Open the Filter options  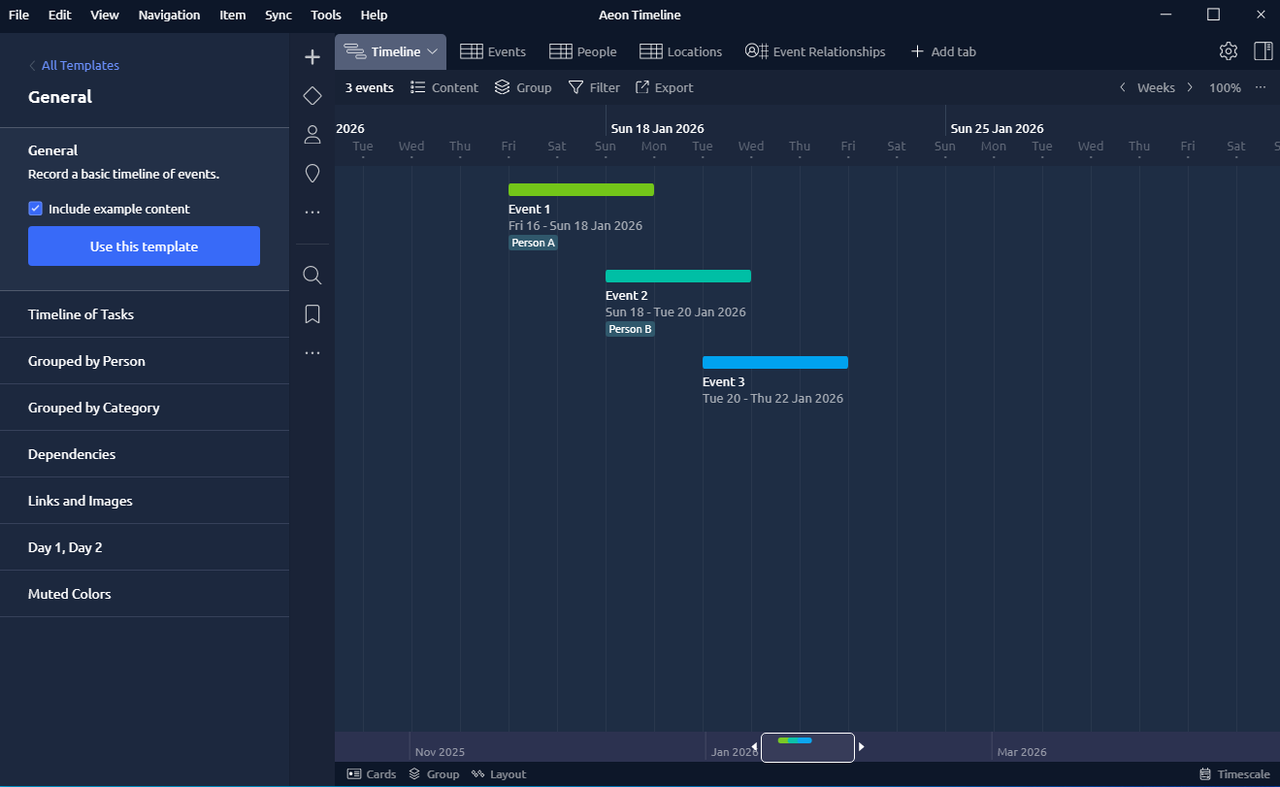pyautogui.click(x=594, y=88)
